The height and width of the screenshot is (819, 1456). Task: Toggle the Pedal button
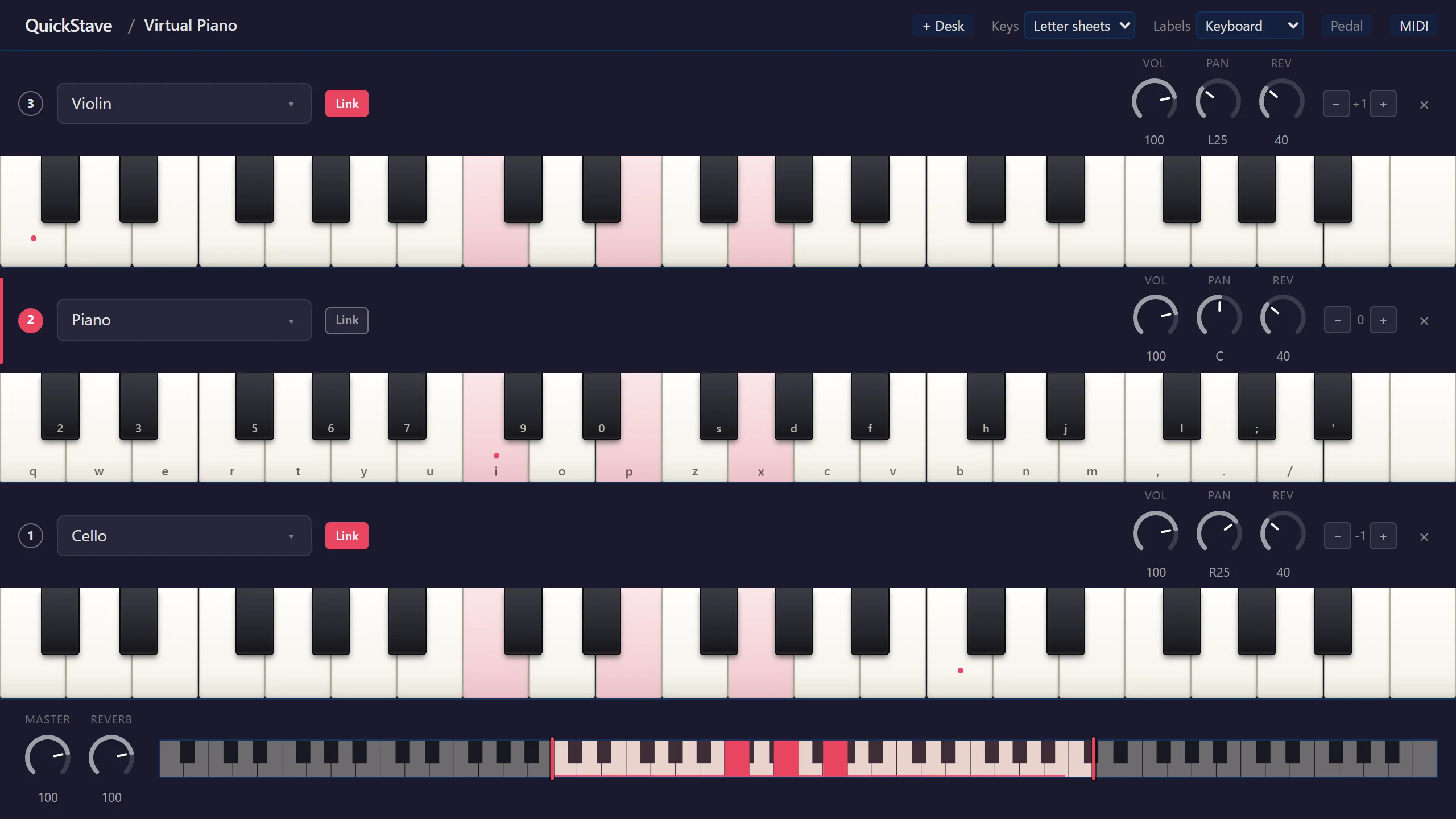pyautogui.click(x=1346, y=26)
